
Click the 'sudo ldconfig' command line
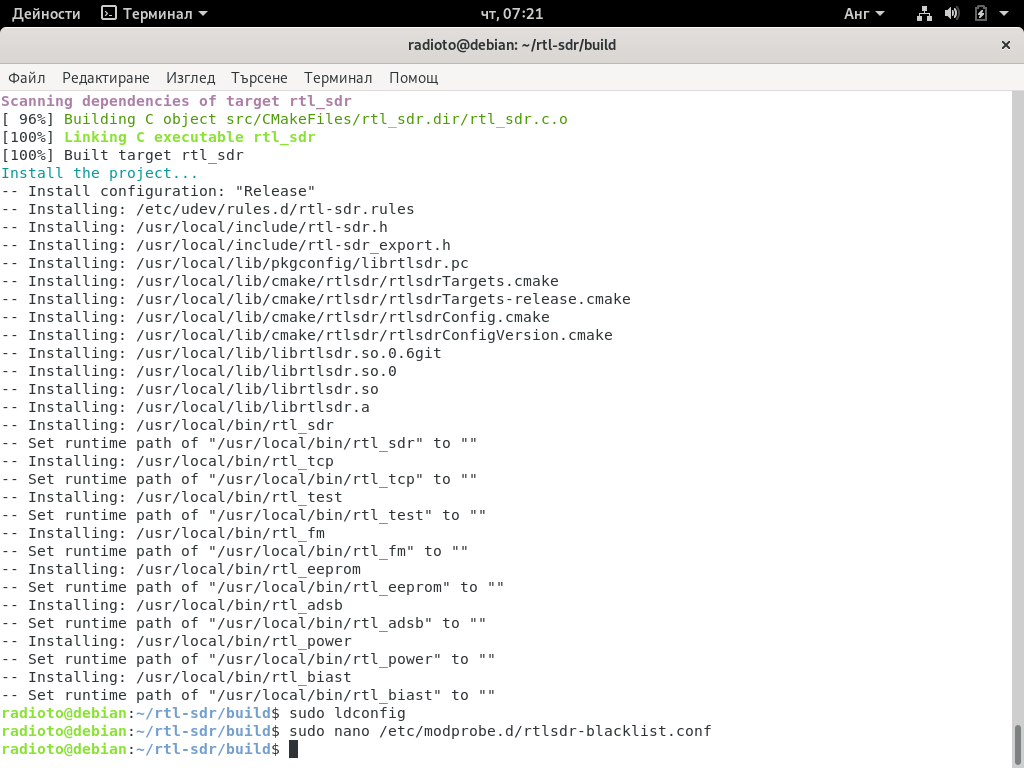[x=347, y=713]
